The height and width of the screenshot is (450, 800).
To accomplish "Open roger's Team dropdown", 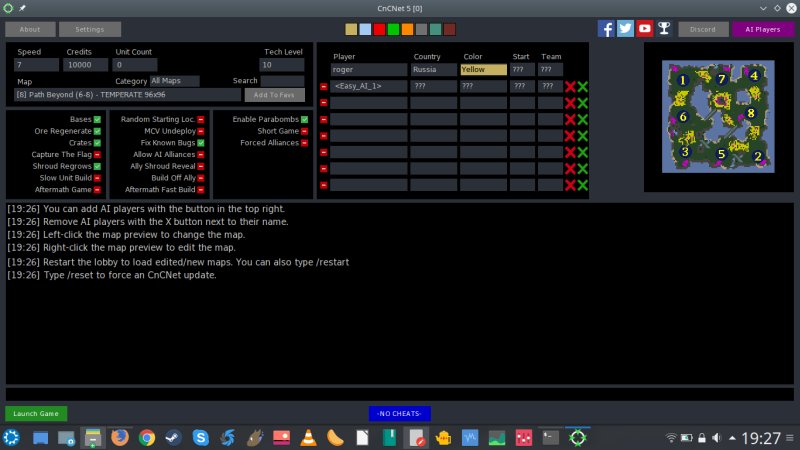I will [x=550, y=69].
